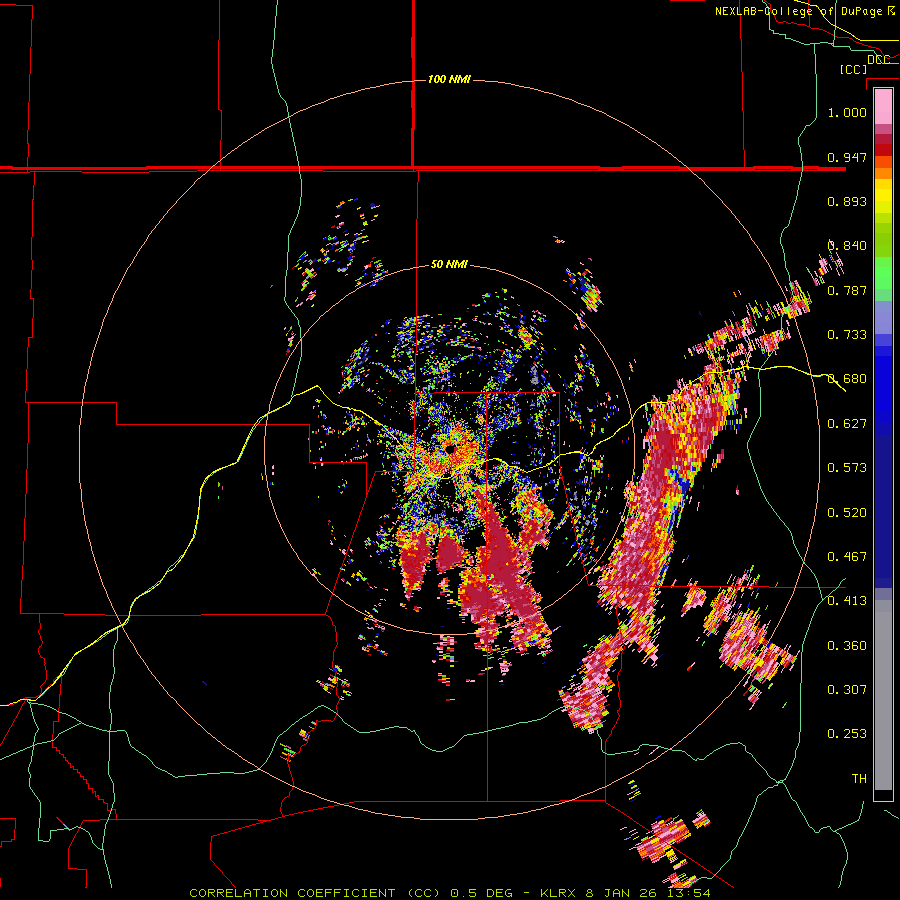Click the 0.467 legend value
This screenshot has height=900, width=900.
847,557
